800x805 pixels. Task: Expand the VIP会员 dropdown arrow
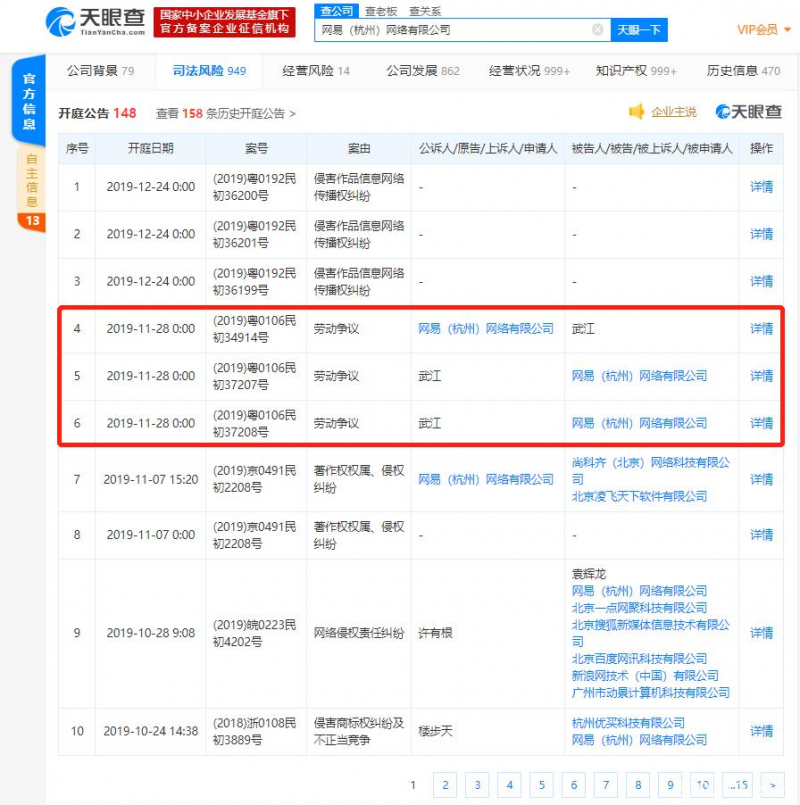click(x=787, y=30)
